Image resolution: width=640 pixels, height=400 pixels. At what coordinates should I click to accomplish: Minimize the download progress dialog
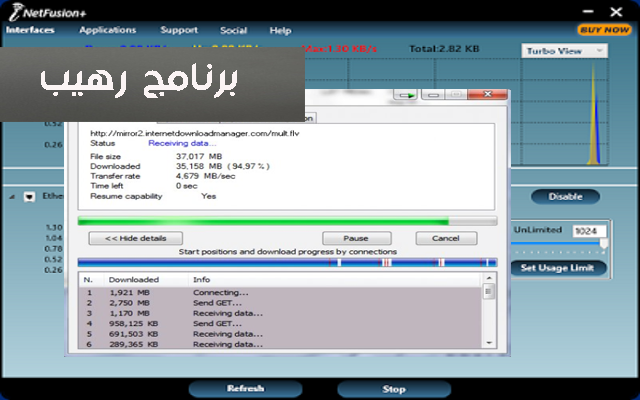tap(432, 96)
